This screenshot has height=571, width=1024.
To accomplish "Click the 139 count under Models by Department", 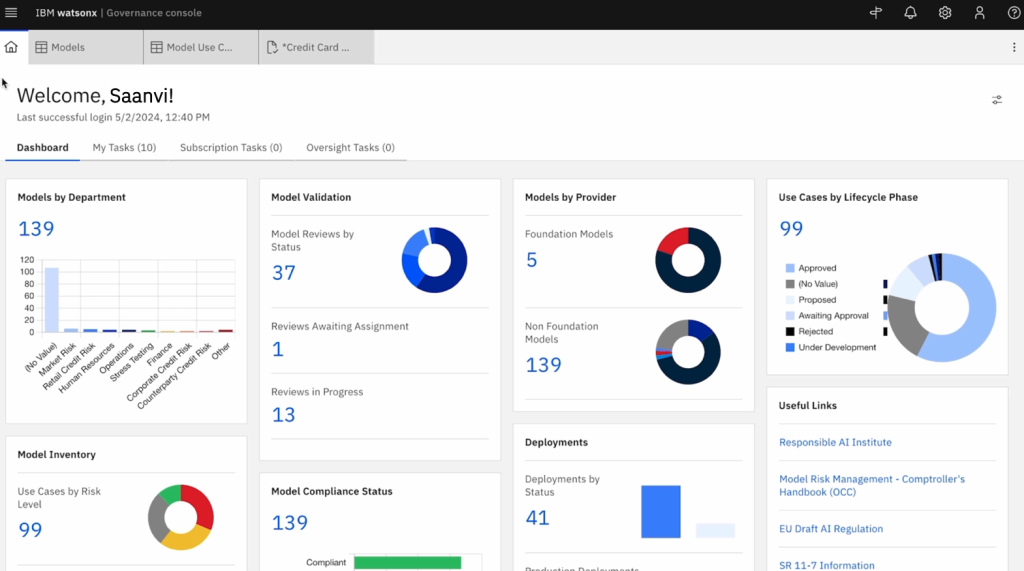I will tap(36, 229).
